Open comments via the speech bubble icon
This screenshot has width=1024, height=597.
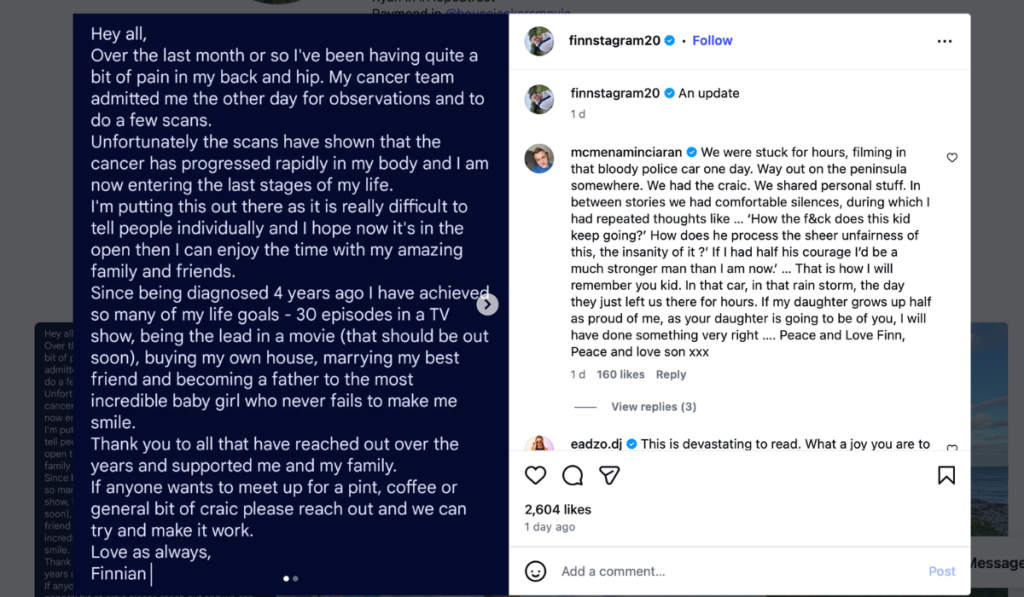(572, 476)
